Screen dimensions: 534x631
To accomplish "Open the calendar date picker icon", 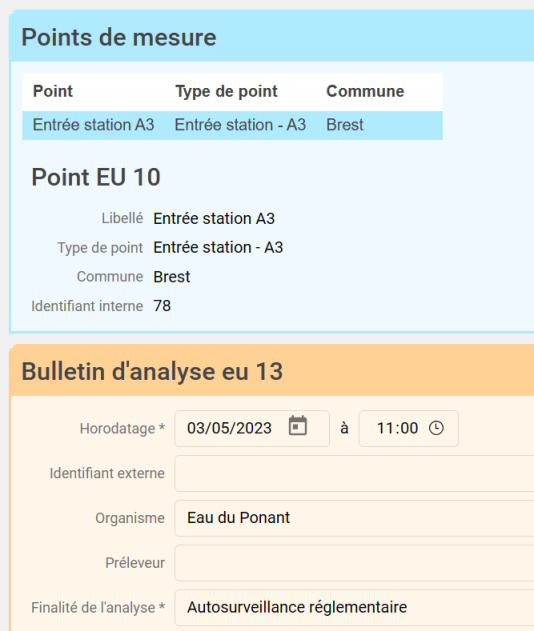I will pos(298,426).
